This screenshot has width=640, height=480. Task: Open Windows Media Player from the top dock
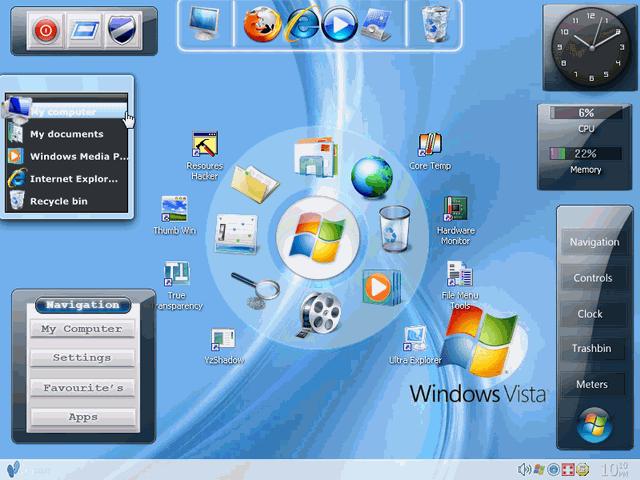[x=339, y=24]
